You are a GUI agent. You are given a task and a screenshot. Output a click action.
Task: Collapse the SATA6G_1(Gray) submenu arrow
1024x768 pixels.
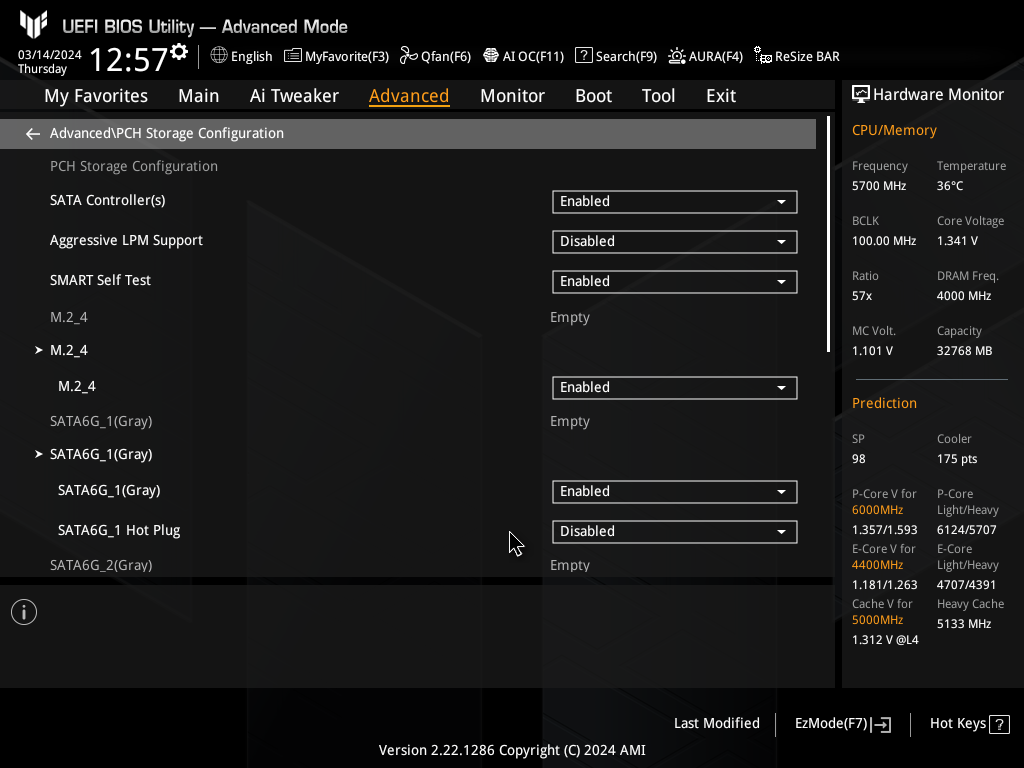click(x=39, y=454)
